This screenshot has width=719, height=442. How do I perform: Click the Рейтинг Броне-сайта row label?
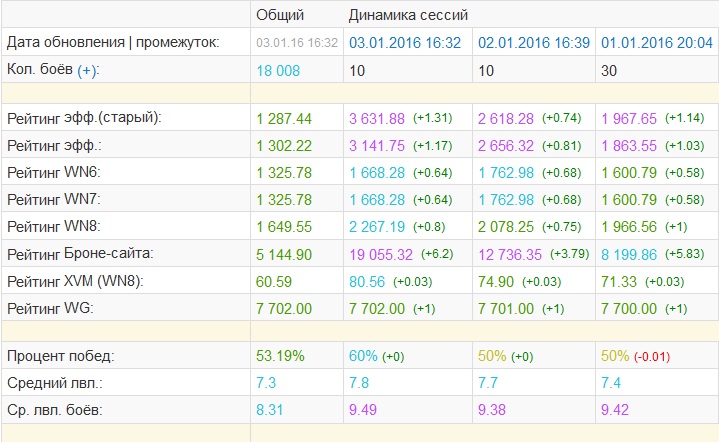(x=80, y=254)
